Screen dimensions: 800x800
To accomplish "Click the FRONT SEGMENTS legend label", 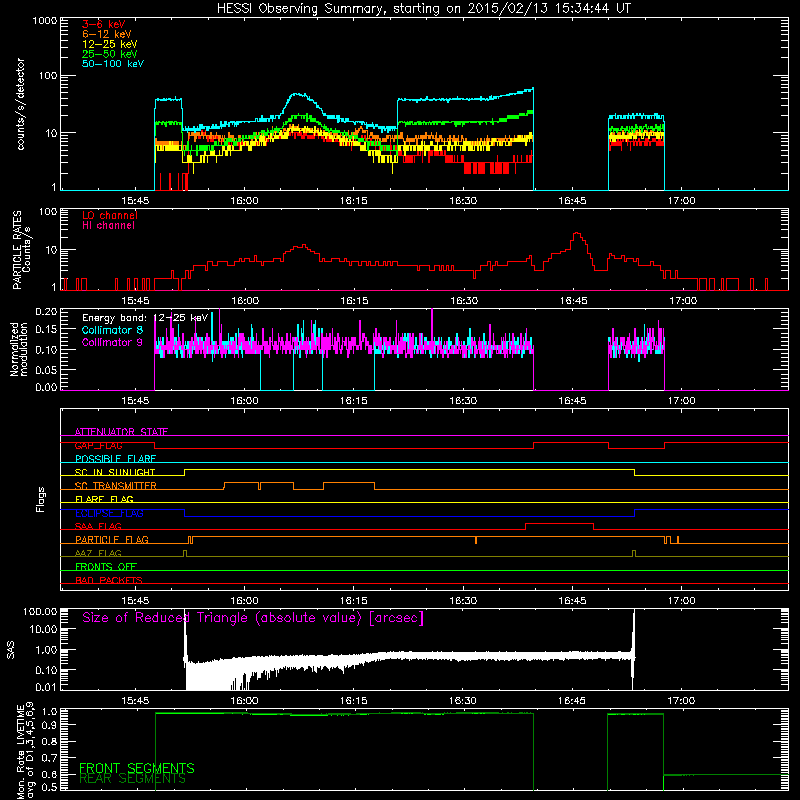I will [137, 768].
